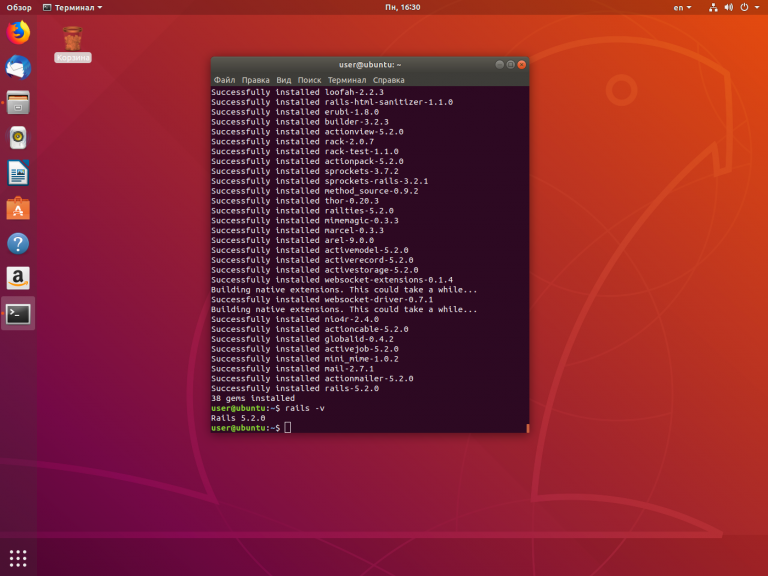Minimize the terminal window
The height and width of the screenshot is (576, 768).
500,65
